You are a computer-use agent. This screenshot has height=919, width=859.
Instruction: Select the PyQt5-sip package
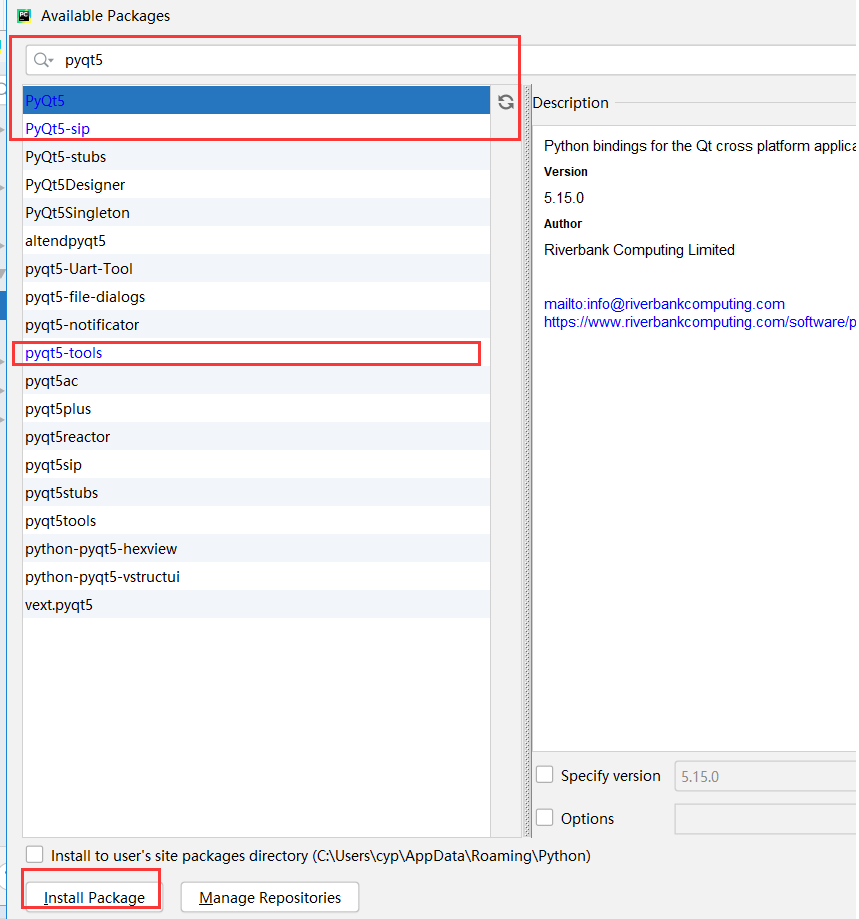coord(257,128)
